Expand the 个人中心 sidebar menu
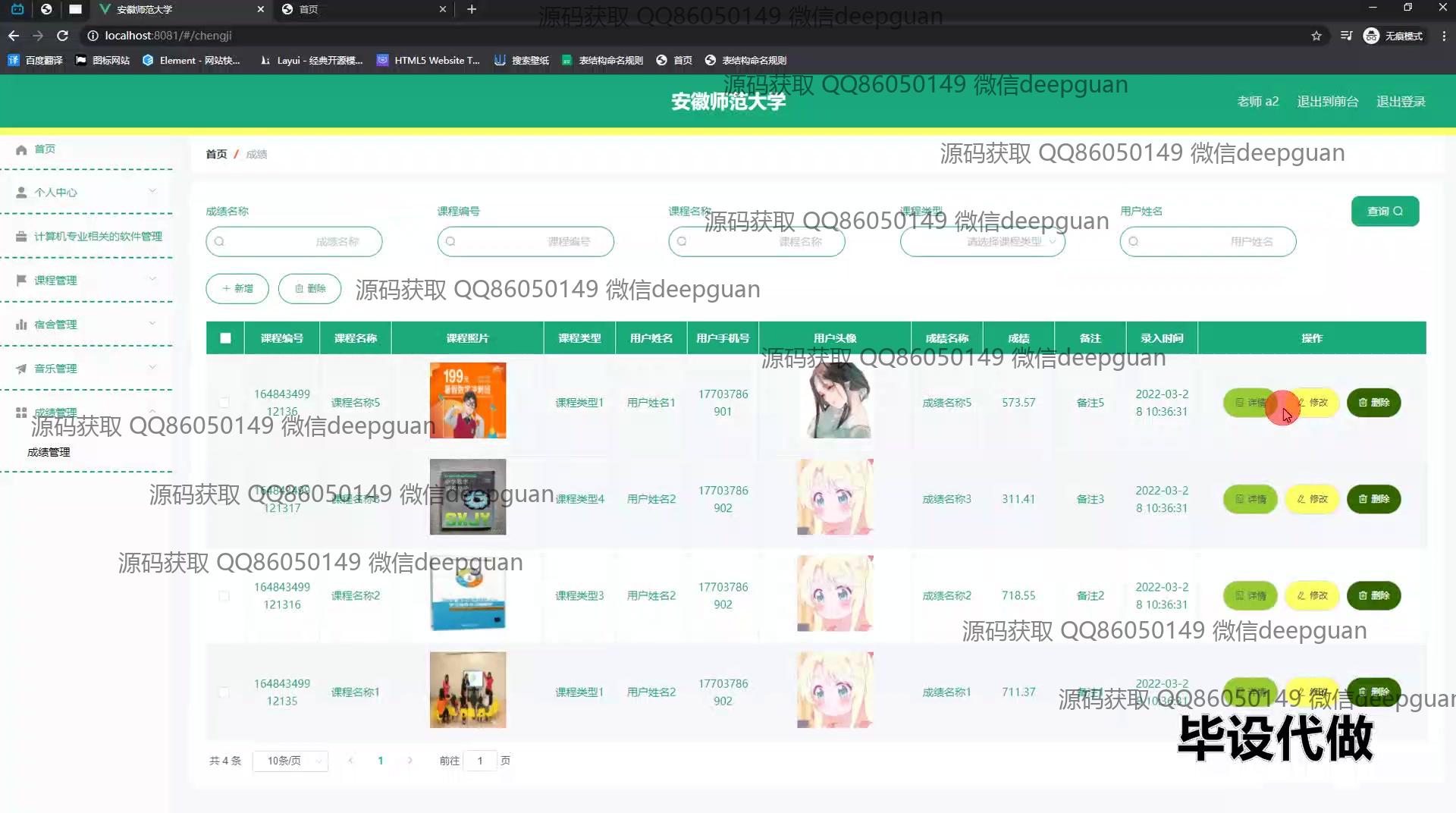 pyautogui.click(x=87, y=193)
